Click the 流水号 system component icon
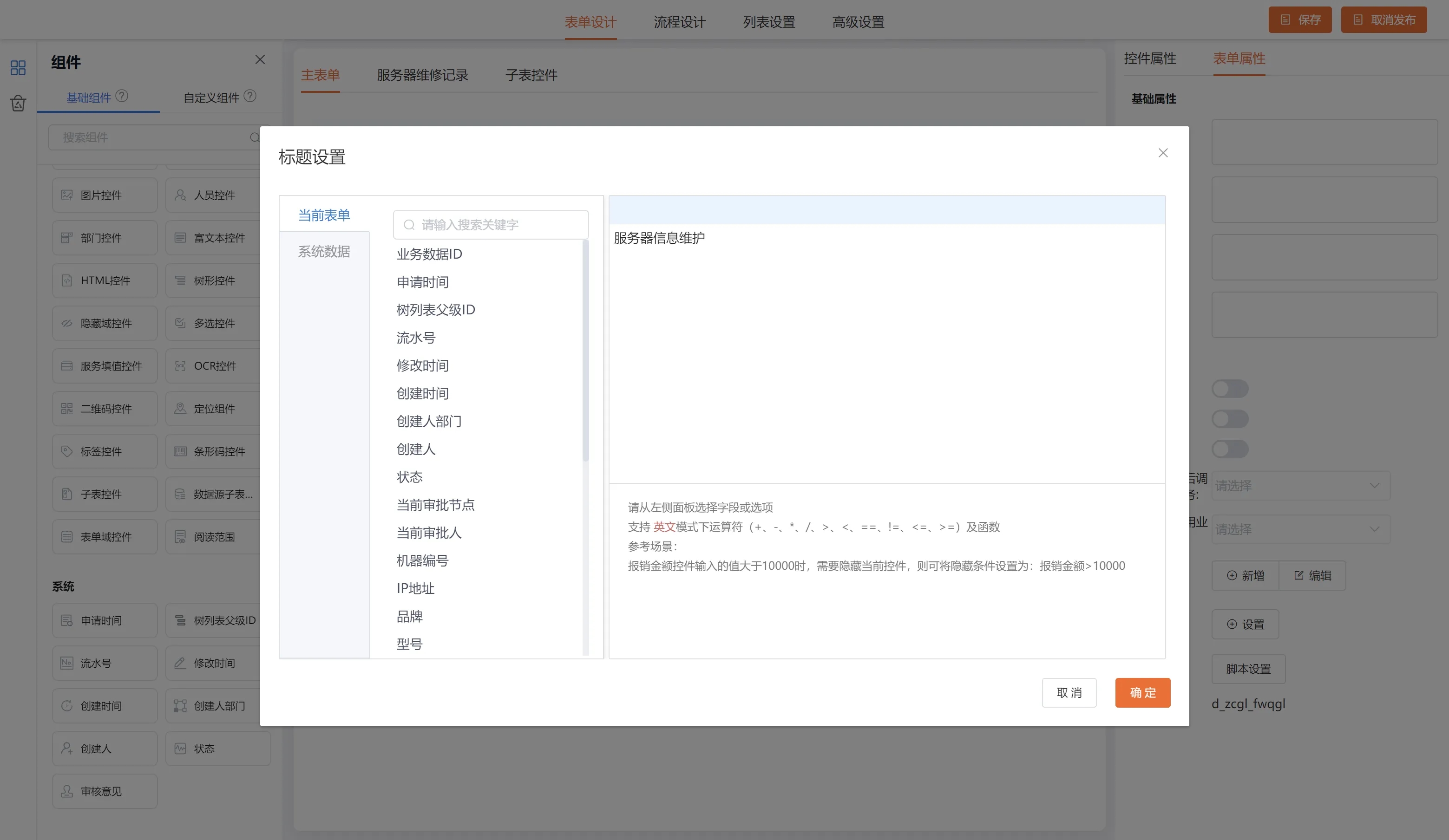1449x840 pixels. [67, 663]
